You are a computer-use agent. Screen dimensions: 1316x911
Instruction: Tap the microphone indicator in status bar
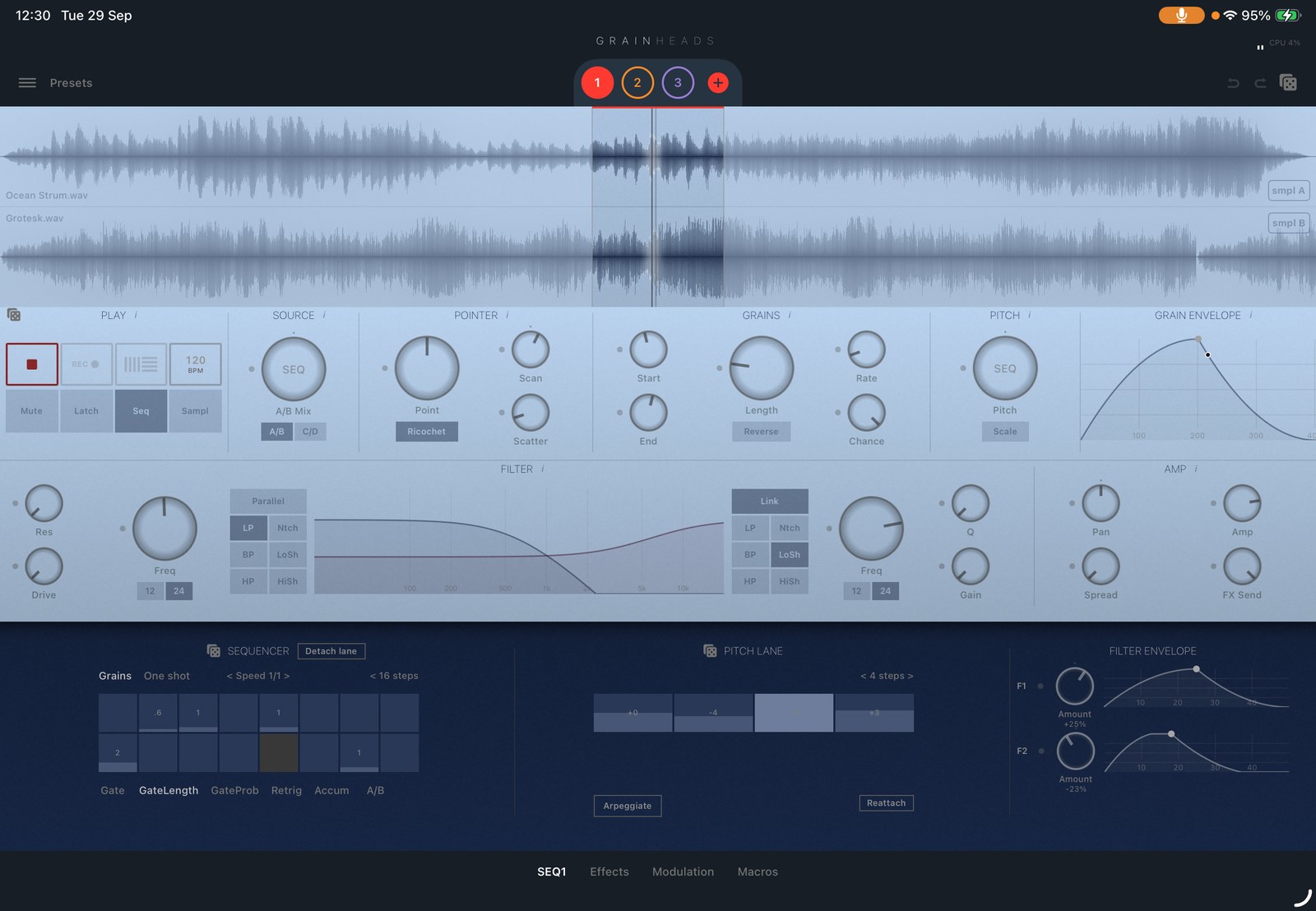1181,16
